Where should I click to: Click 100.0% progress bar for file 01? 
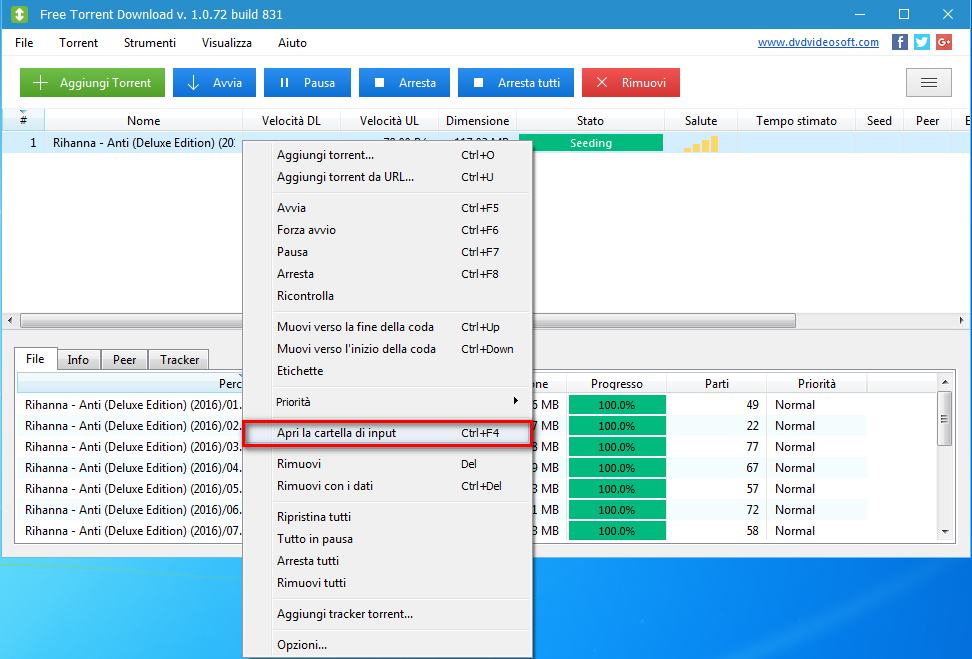[617, 405]
